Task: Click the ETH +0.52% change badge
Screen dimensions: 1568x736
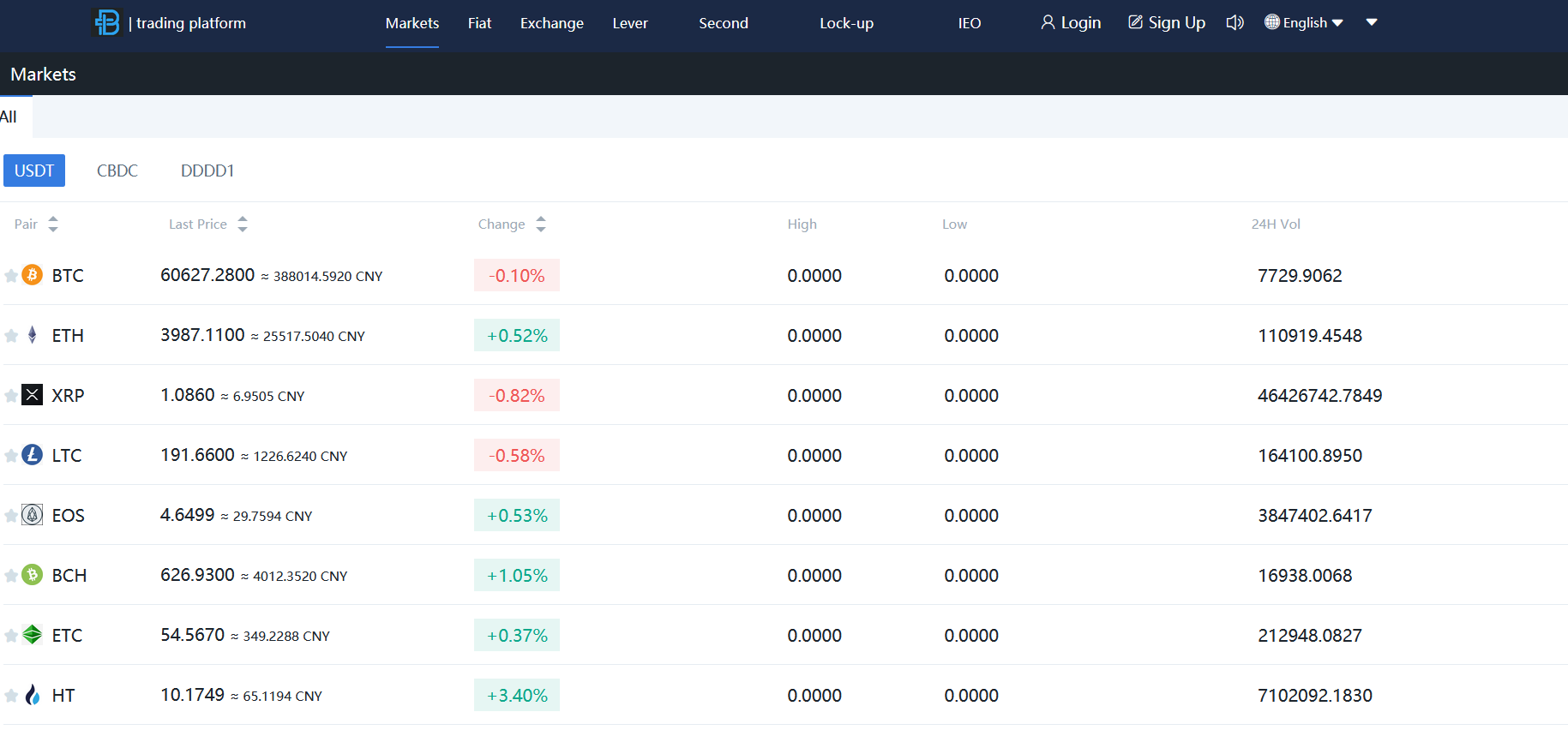Action: [x=517, y=336]
